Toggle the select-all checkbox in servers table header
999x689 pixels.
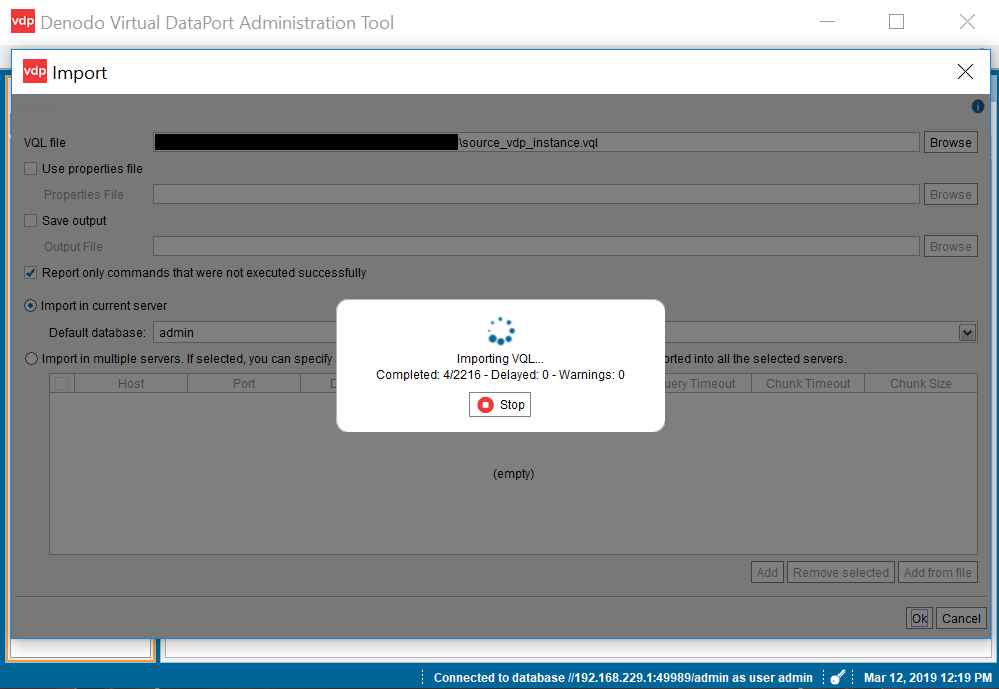[x=62, y=384]
